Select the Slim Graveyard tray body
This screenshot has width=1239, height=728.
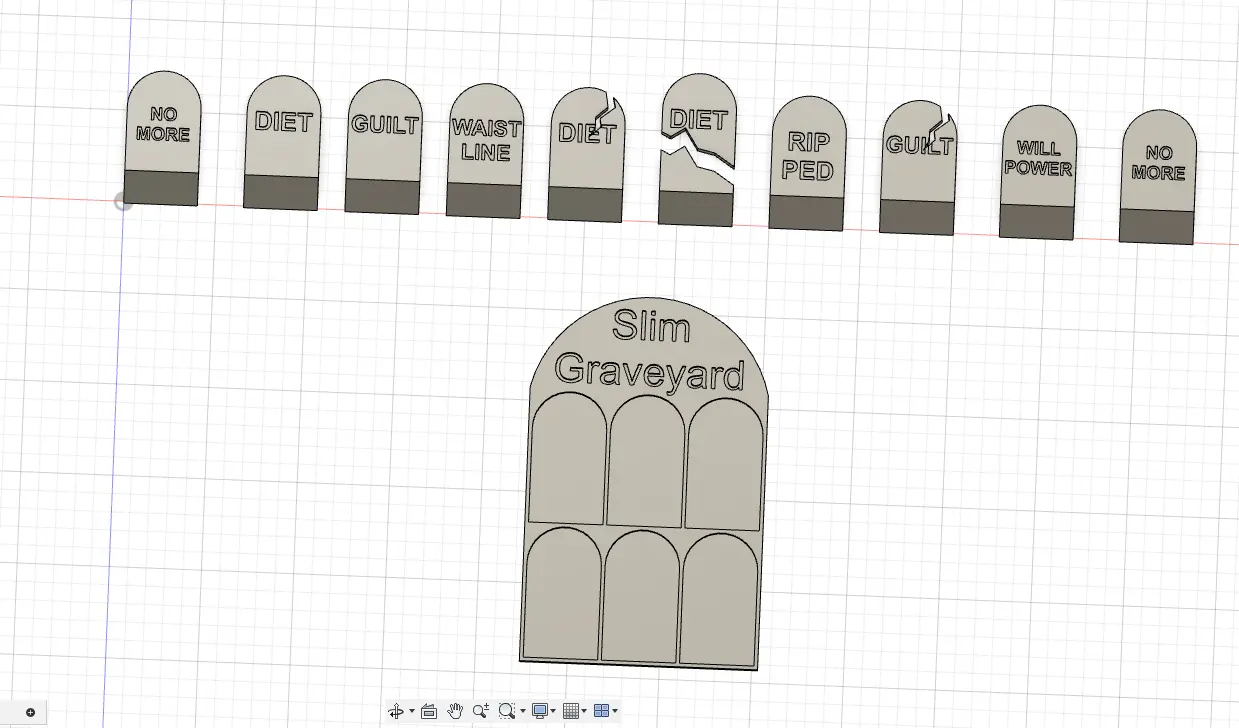point(644,484)
